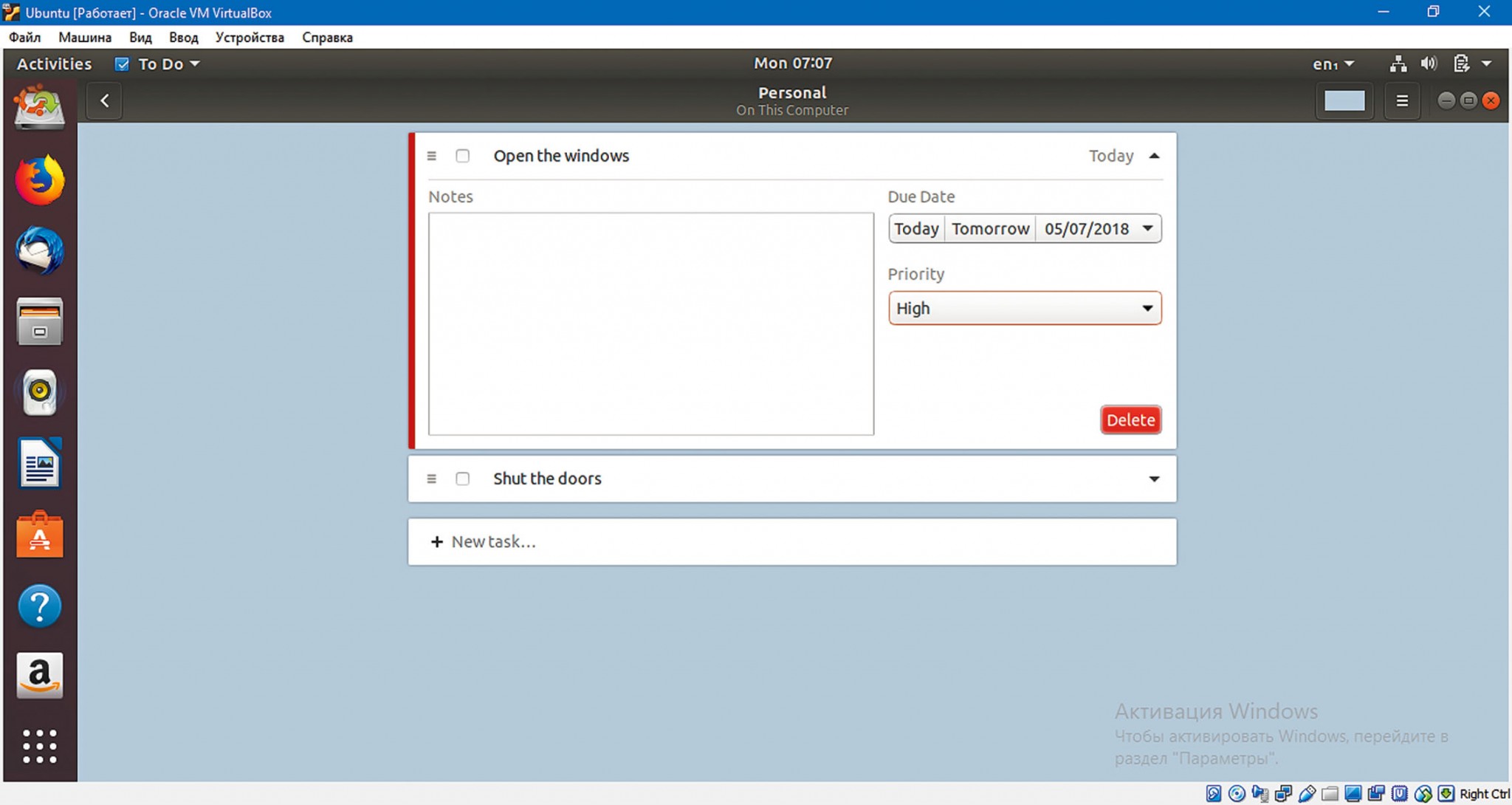Delete the Open the windows task
The image size is (1512, 805).
[1130, 419]
